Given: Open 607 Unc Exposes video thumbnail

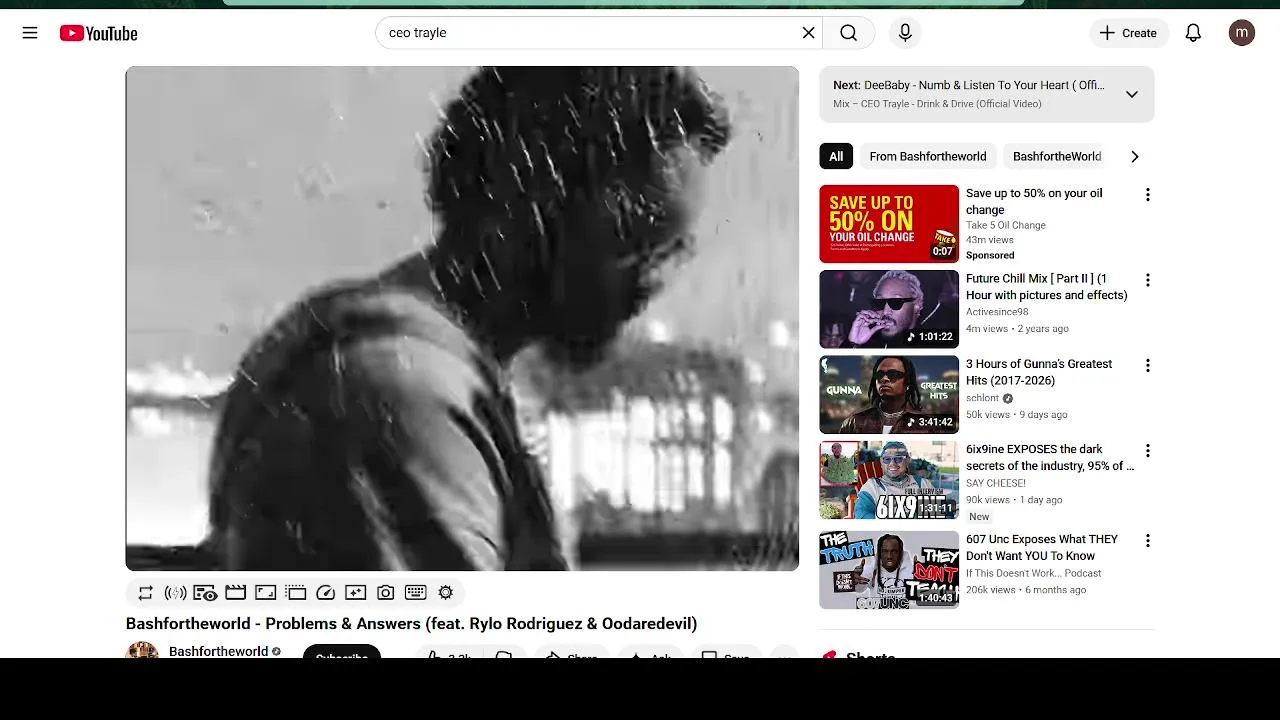Looking at the screenshot, I should click(889, 570).
